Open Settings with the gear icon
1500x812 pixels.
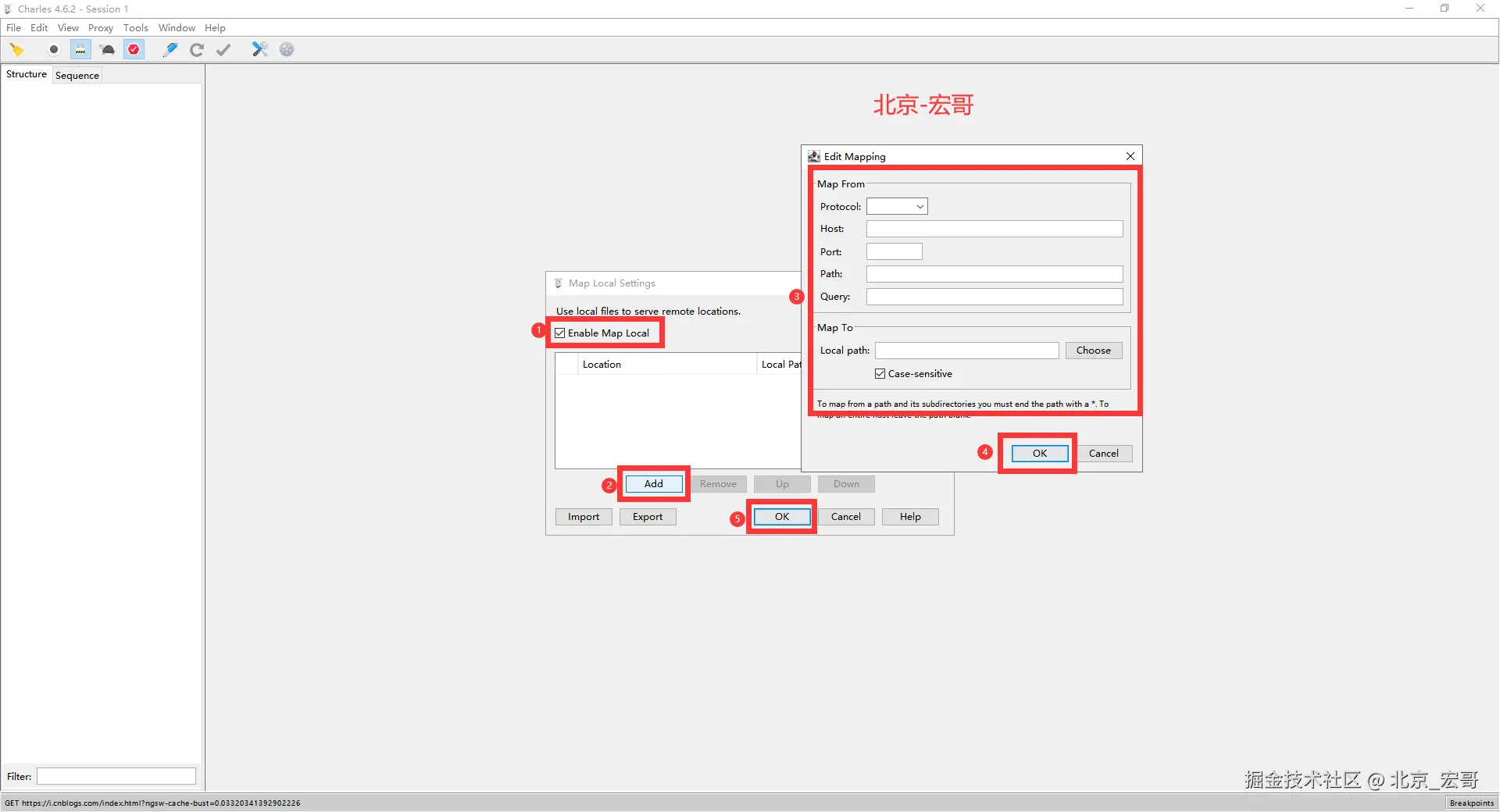287,50
